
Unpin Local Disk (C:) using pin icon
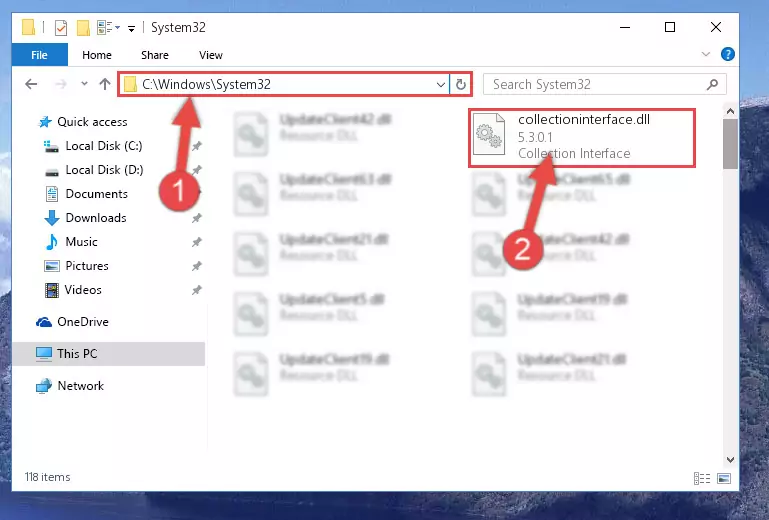197,146
